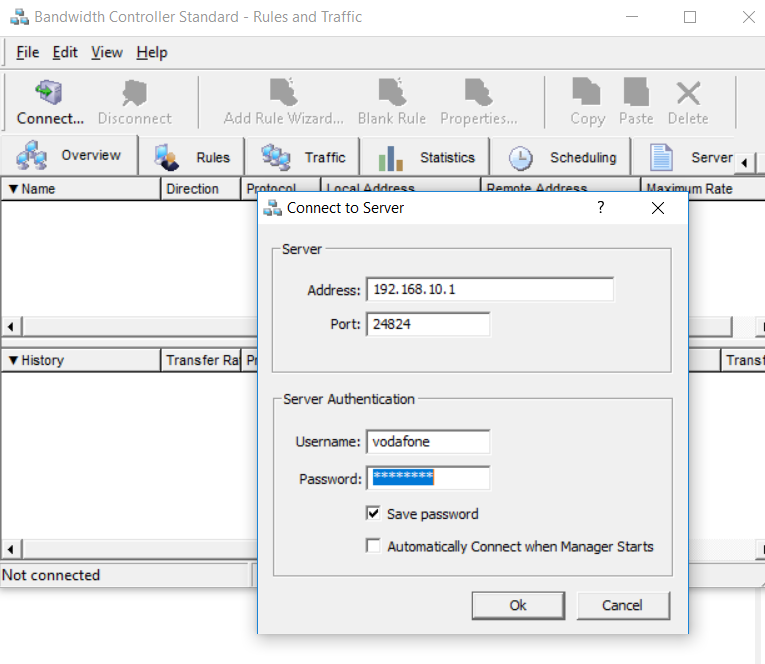This screenshot has width=765, height=664.
Task: Maximize the Bandwidth Controller window
Action: click(690, 17)
